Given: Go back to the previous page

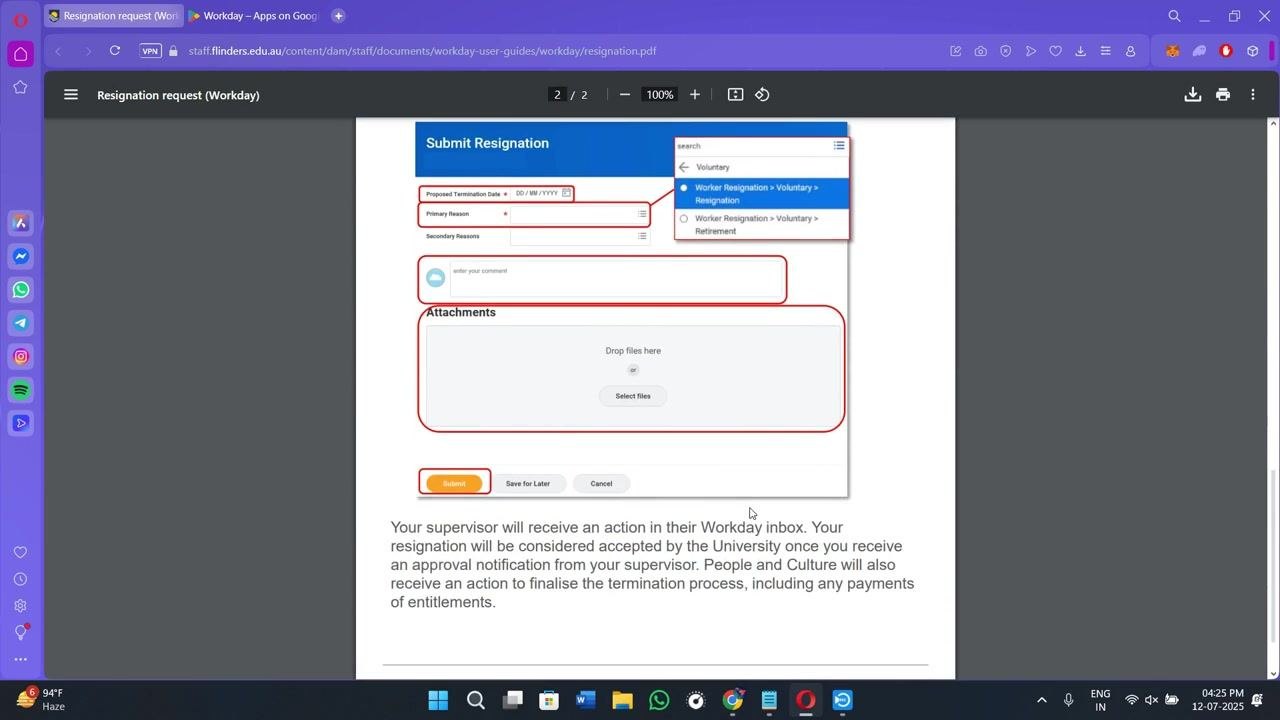Looking at the screenshot, I should click(58, 51).
